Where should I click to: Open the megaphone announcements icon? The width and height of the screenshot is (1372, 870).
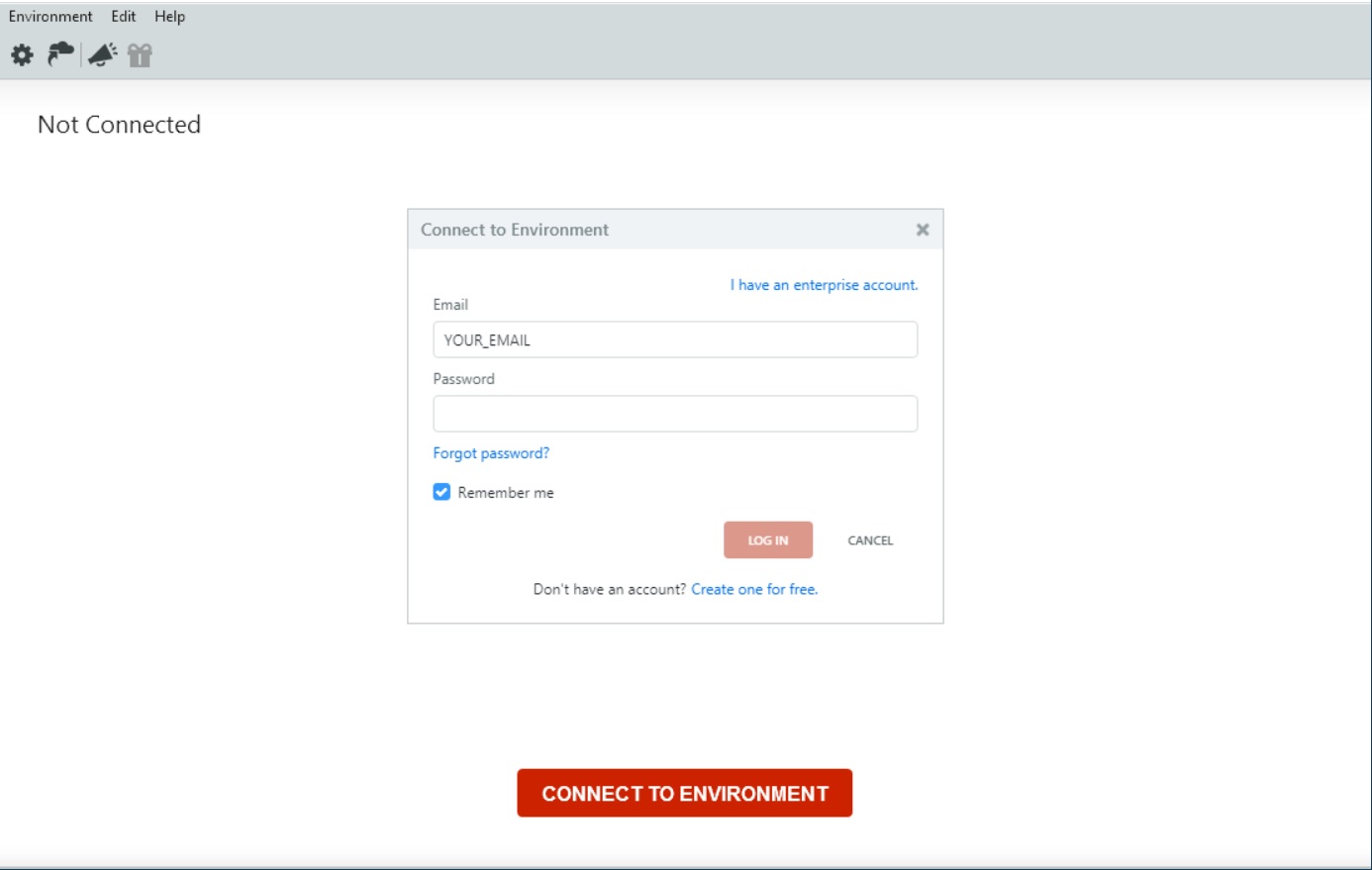point(102,54)
